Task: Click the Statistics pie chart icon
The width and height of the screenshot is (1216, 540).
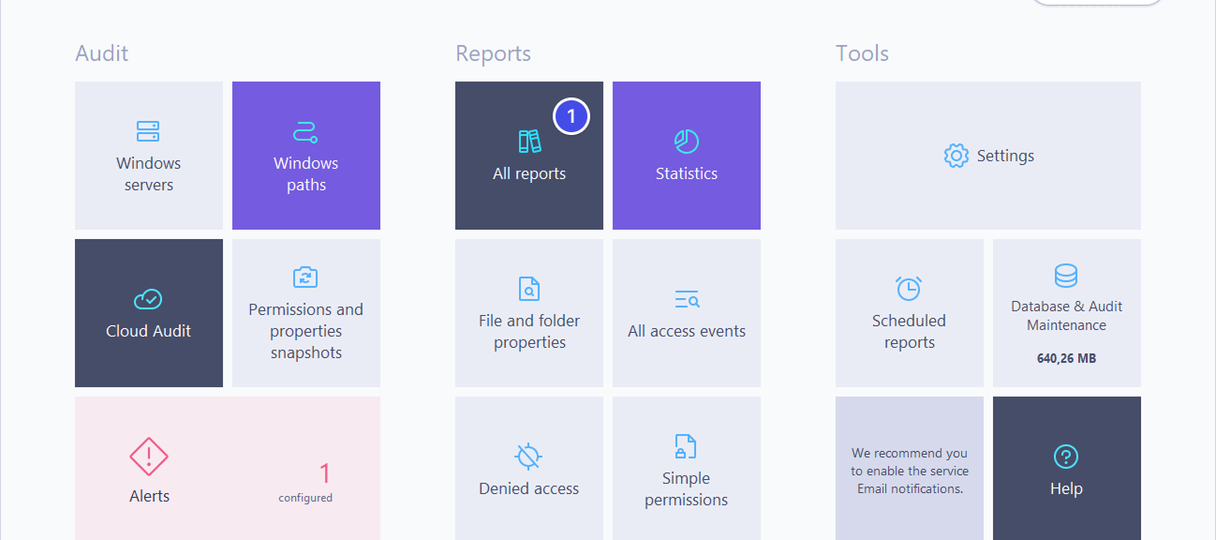Action: [686, 141]
